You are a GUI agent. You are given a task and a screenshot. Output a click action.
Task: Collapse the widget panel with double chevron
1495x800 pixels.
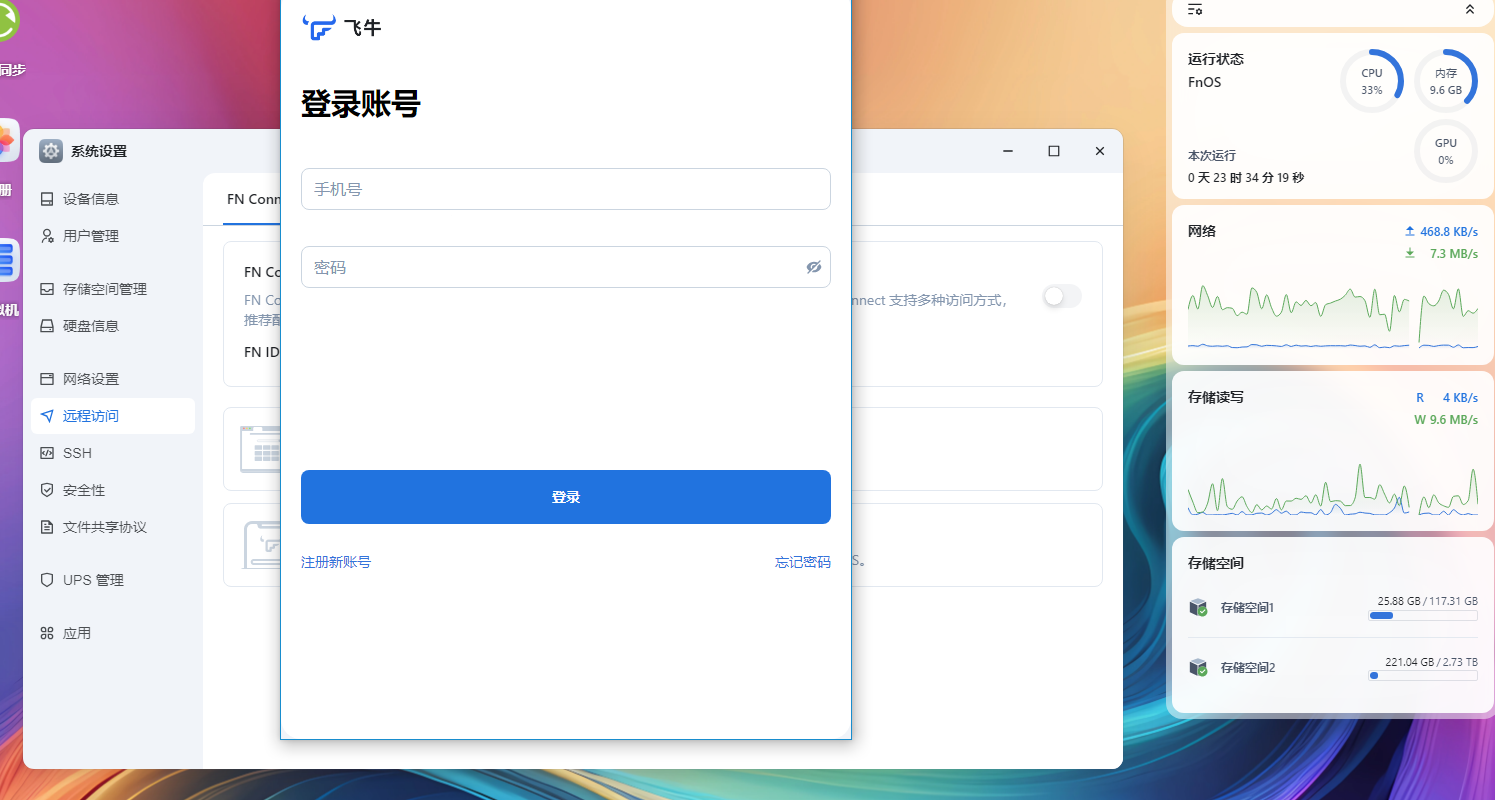point(1470,9)
